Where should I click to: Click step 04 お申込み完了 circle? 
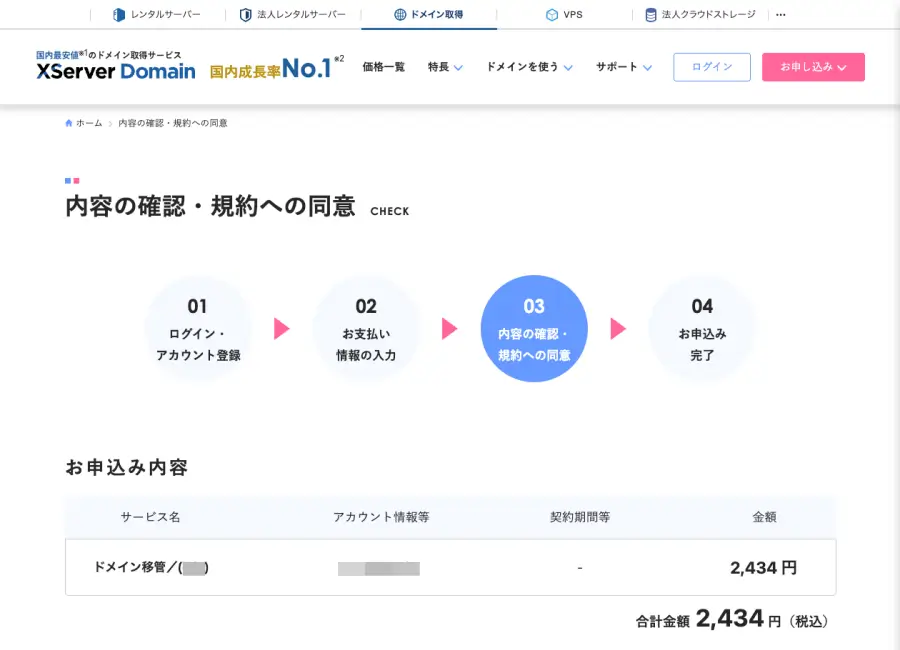coord(702,328)
